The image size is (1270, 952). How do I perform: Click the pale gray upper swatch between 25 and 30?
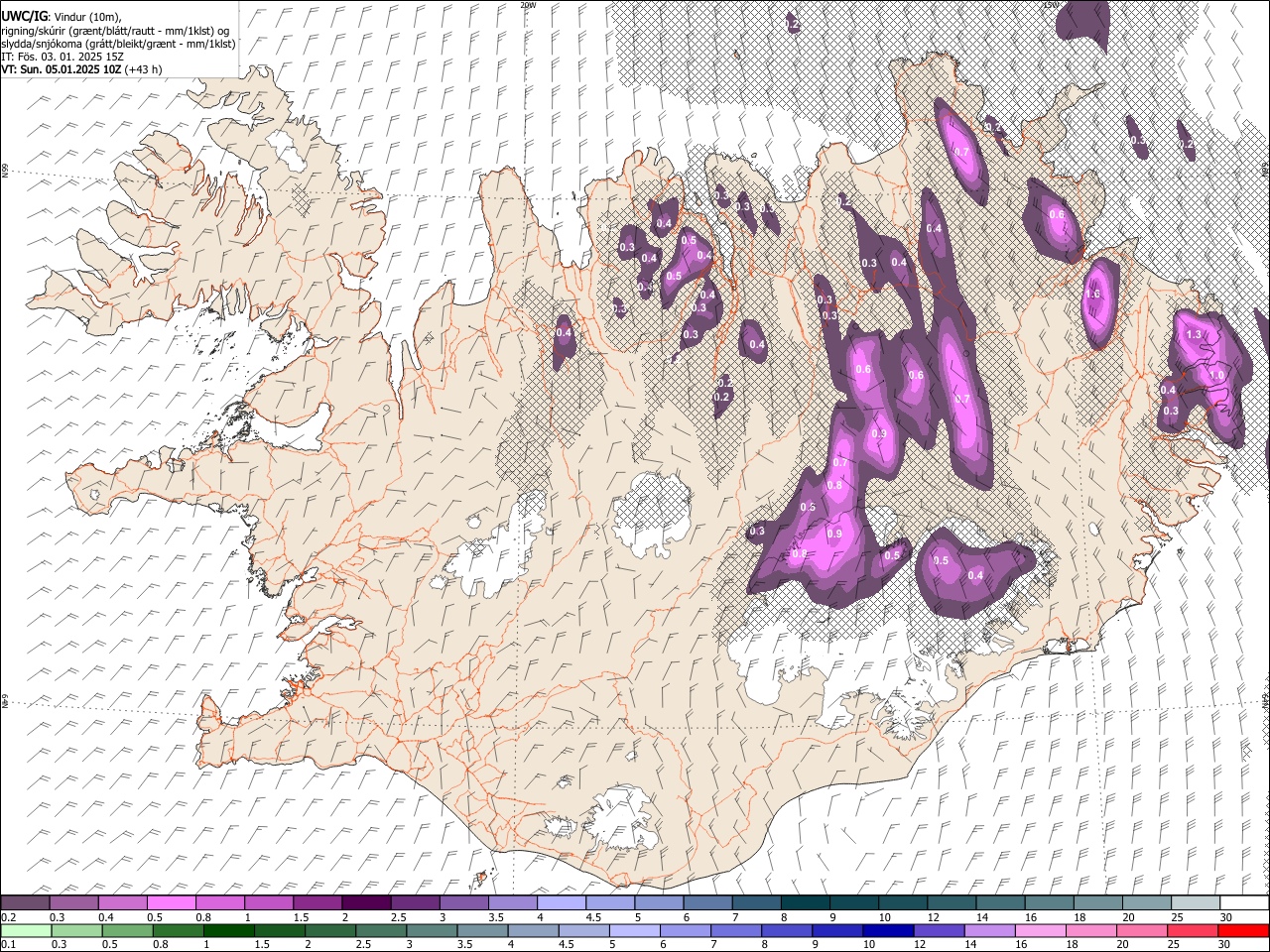pos(1195,902)
